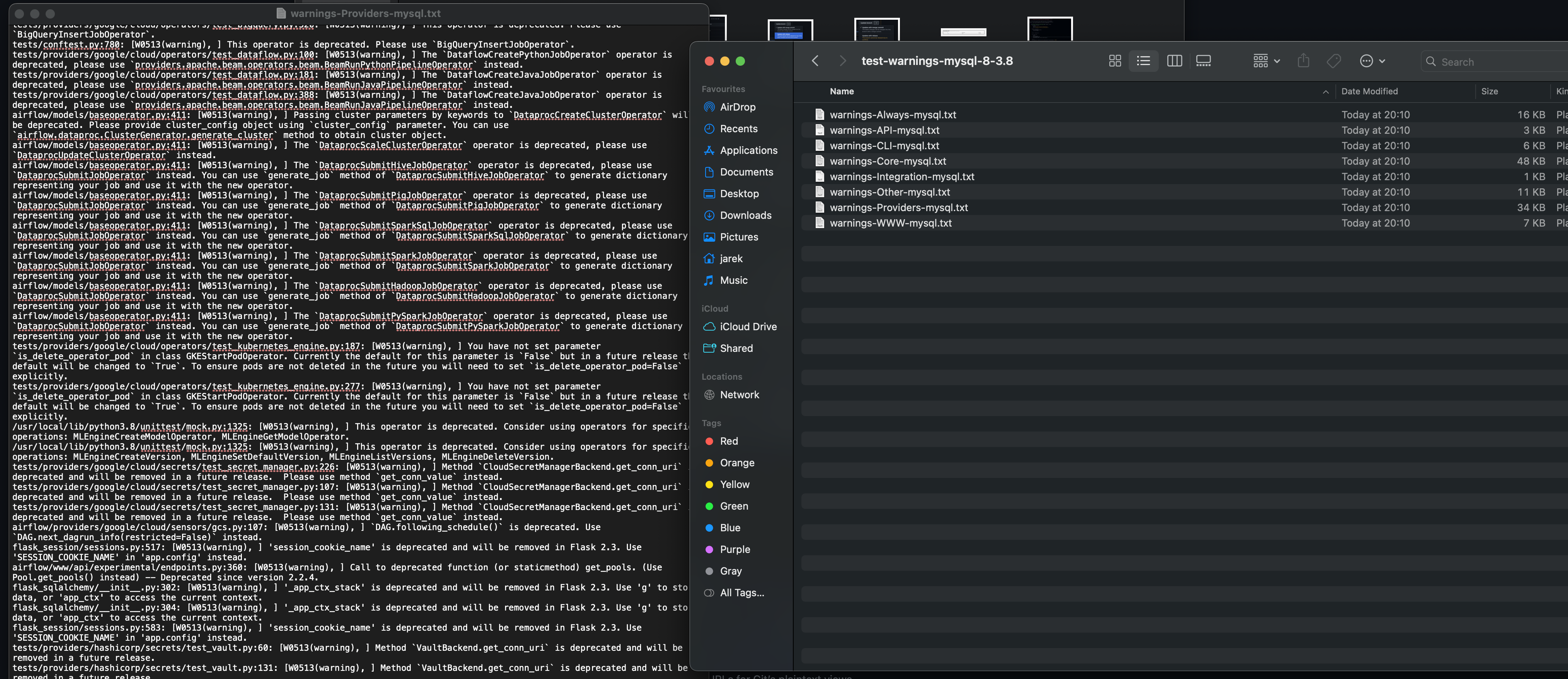This screenshot has width=1568, height=679.
Task: Open All Tags in the sidebar
Action: (x=741, y=593)
